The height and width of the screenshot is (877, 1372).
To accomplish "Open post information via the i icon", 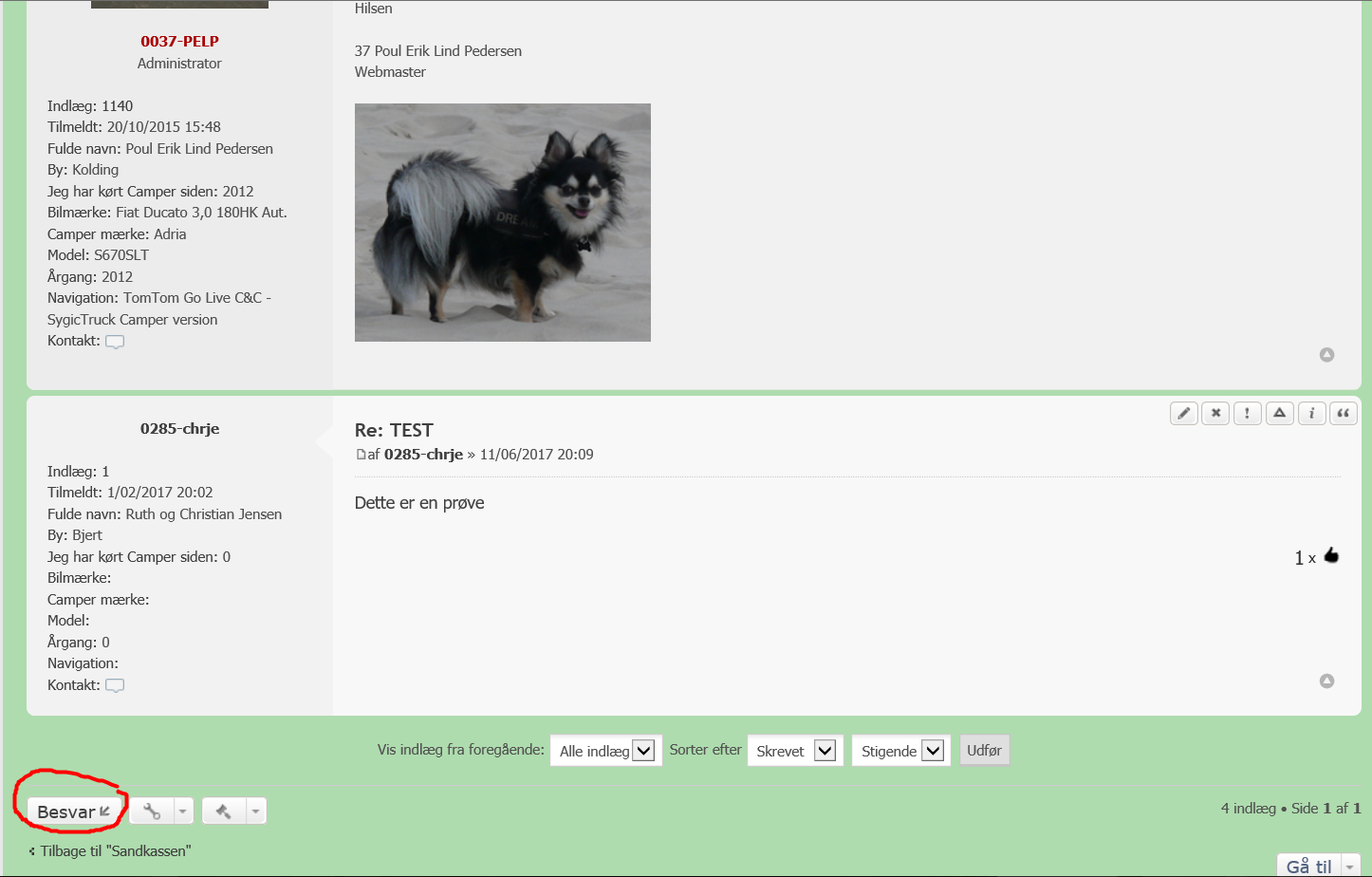I will [1311, 413].
